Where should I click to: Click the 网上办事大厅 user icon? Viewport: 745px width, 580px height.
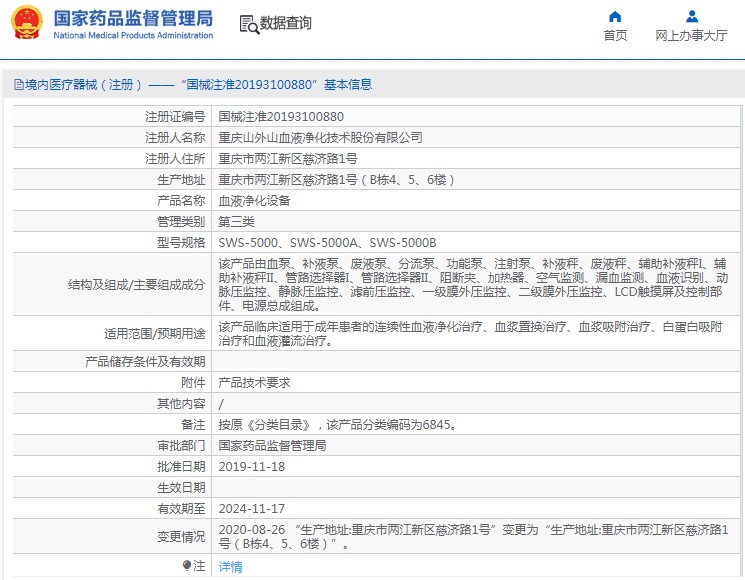click(691, 16)
